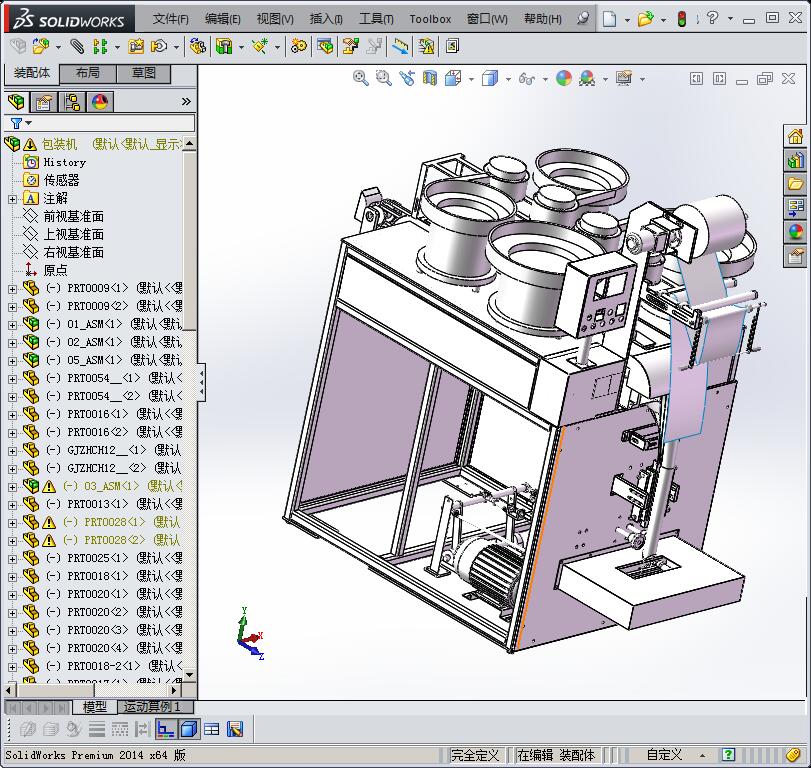The width and height of the screenshot is (811, 768).
Task: Open the 工具(T) menu
Action: [x=376, y=19]
